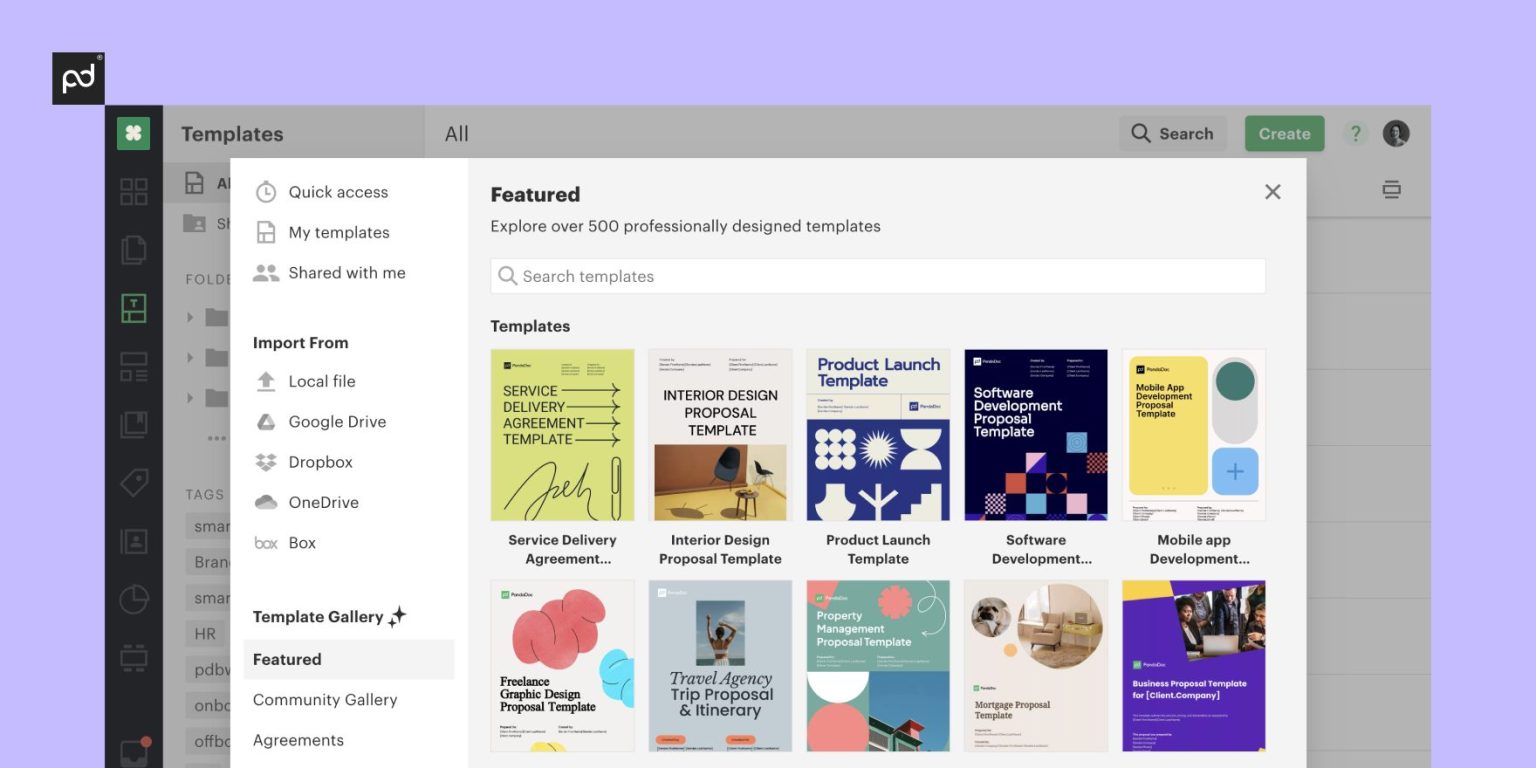Open the Contacts icon in the dark sidebar
Screen dimensions: 1536x768
[x=134, y=542]
